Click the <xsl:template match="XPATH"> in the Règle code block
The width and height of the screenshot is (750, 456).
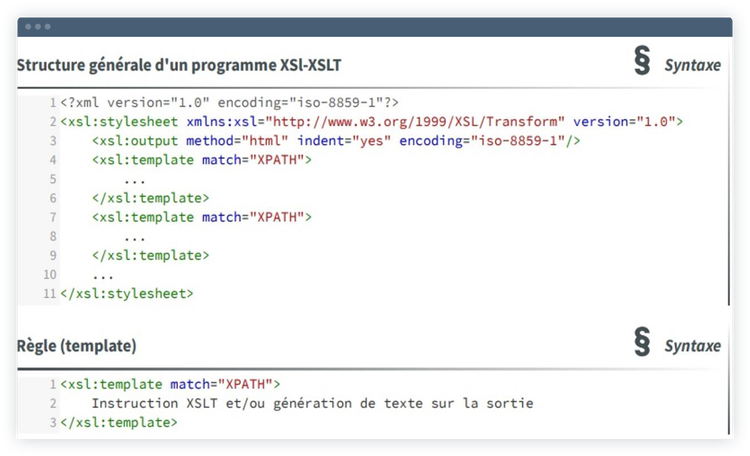click(170, 384)
